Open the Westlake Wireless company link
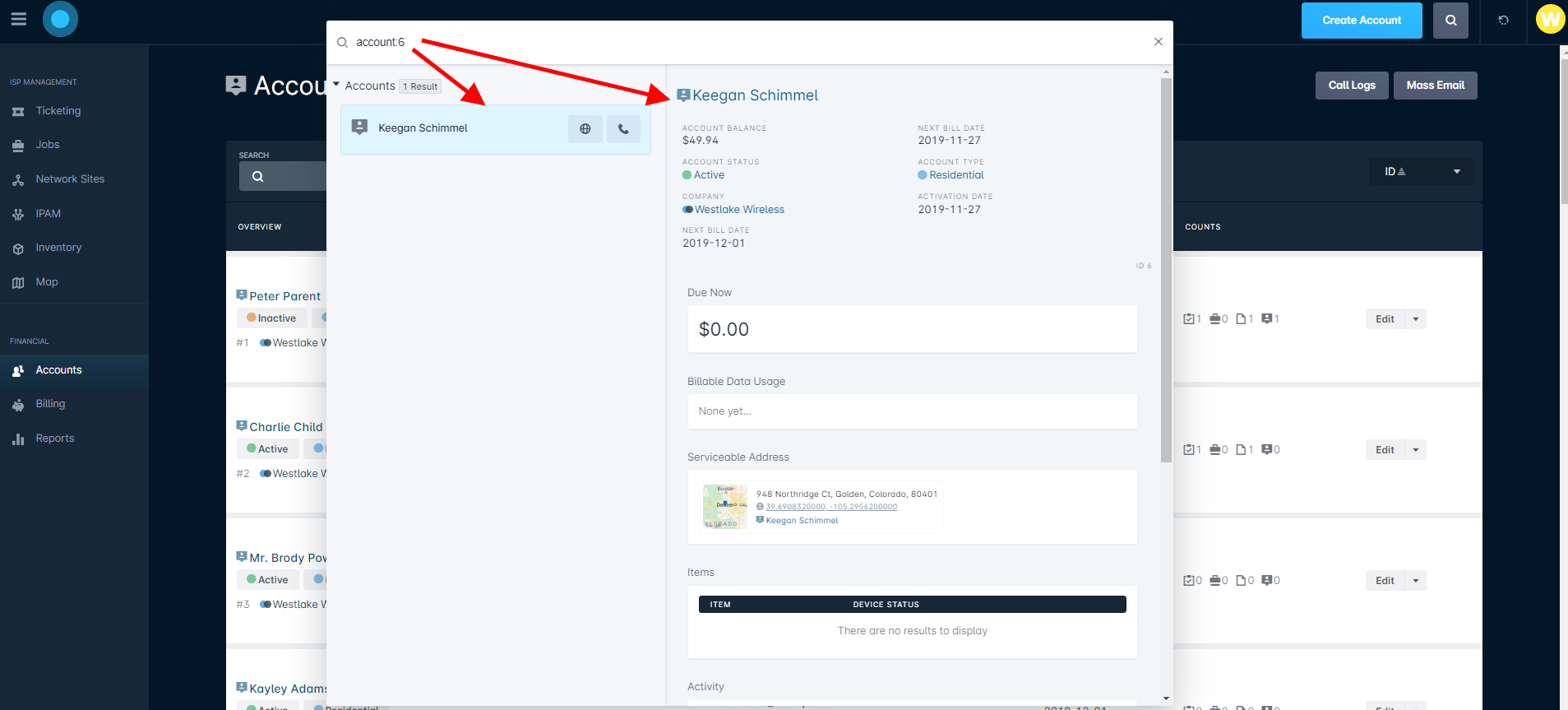 739,210
